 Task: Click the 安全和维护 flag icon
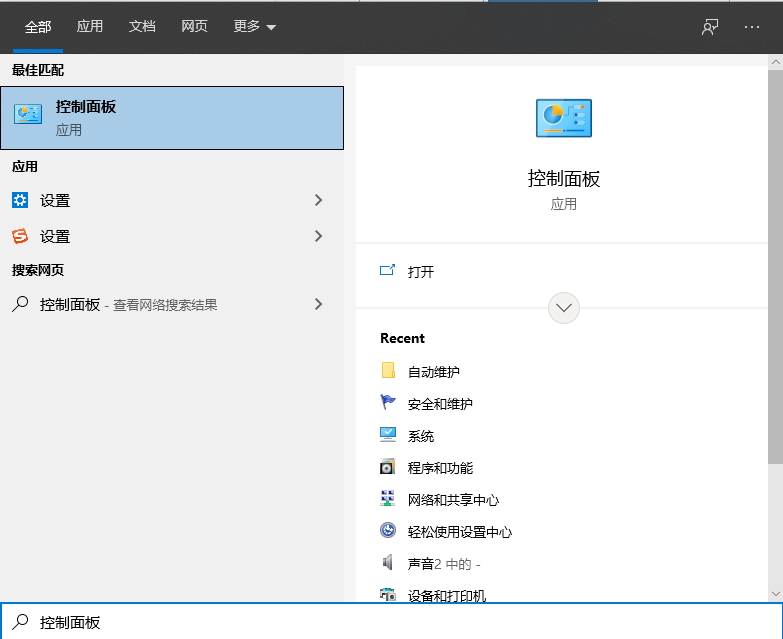tap(388, 403)
